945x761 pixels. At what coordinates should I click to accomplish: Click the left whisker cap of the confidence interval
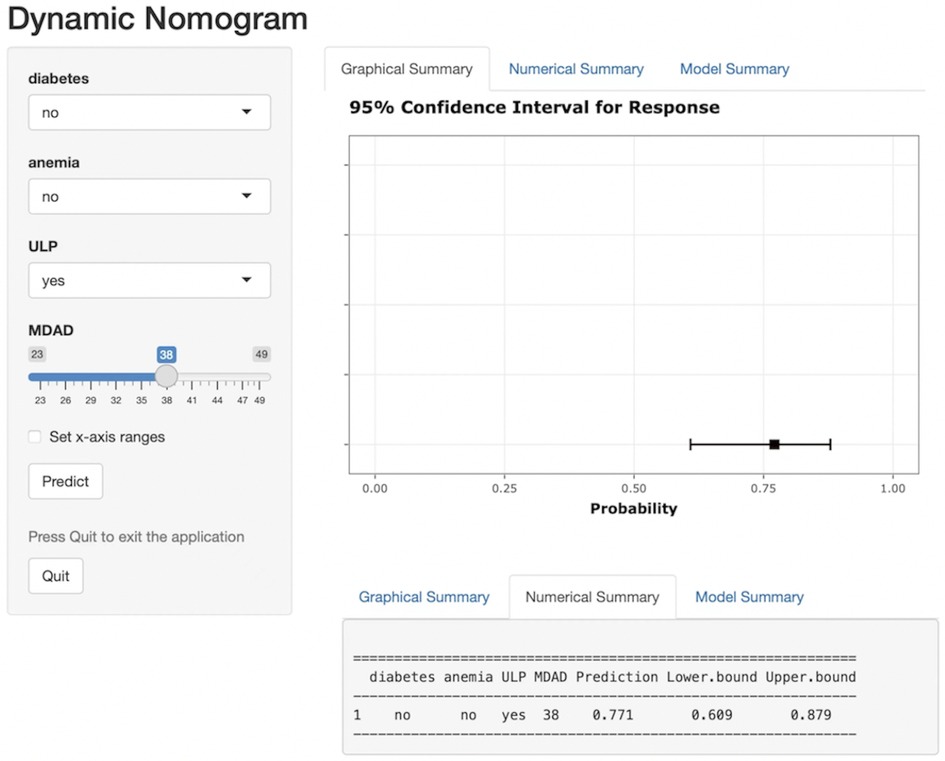click(691, 444)
